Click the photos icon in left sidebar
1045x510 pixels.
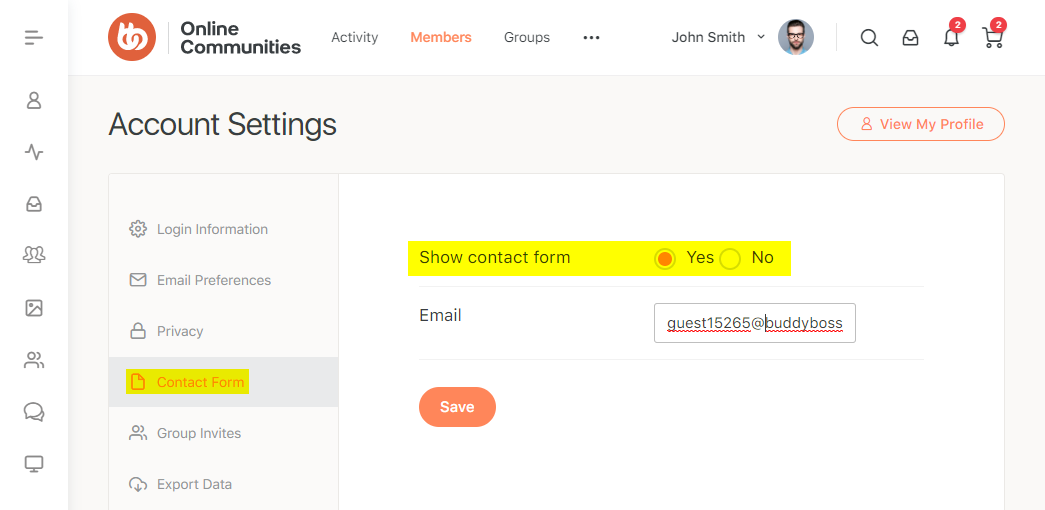tap(34, 308)
